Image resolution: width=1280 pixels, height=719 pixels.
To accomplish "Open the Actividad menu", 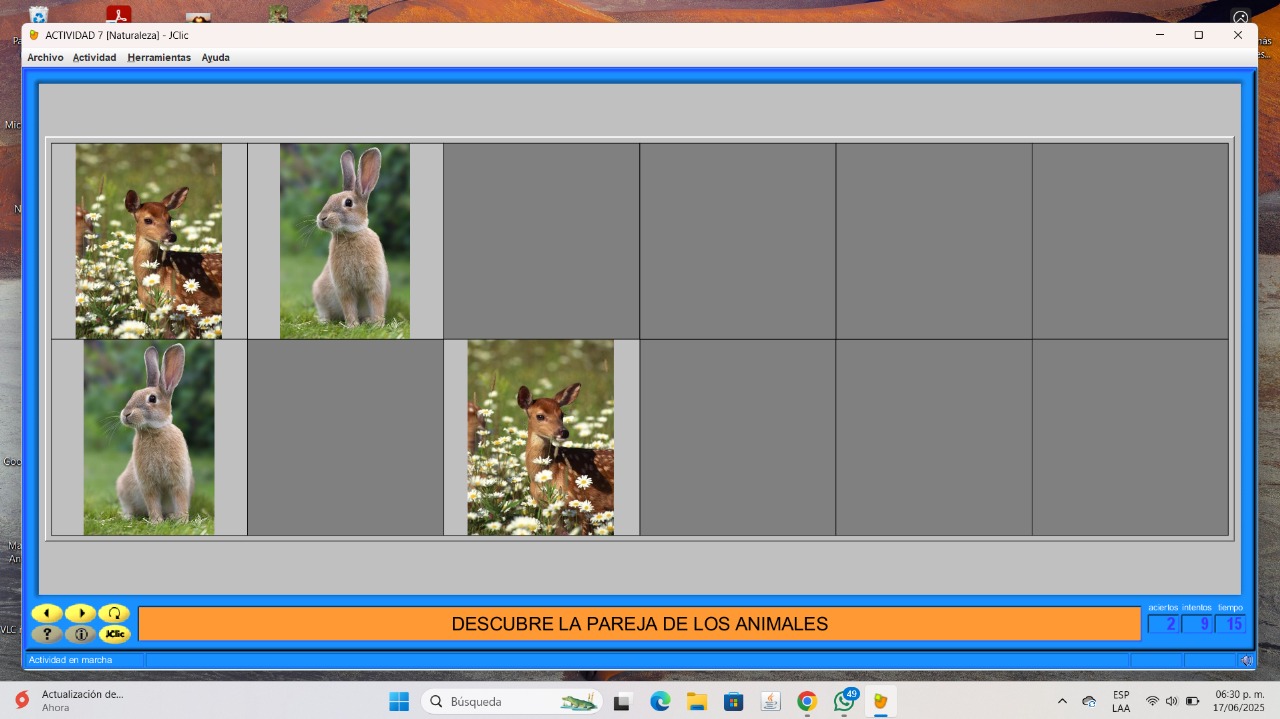I will (x=94, y=58).
